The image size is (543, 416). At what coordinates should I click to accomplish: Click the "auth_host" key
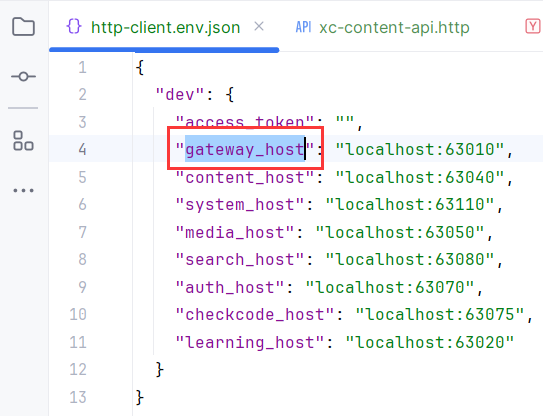pyautogui.click(x=230, y=287)
